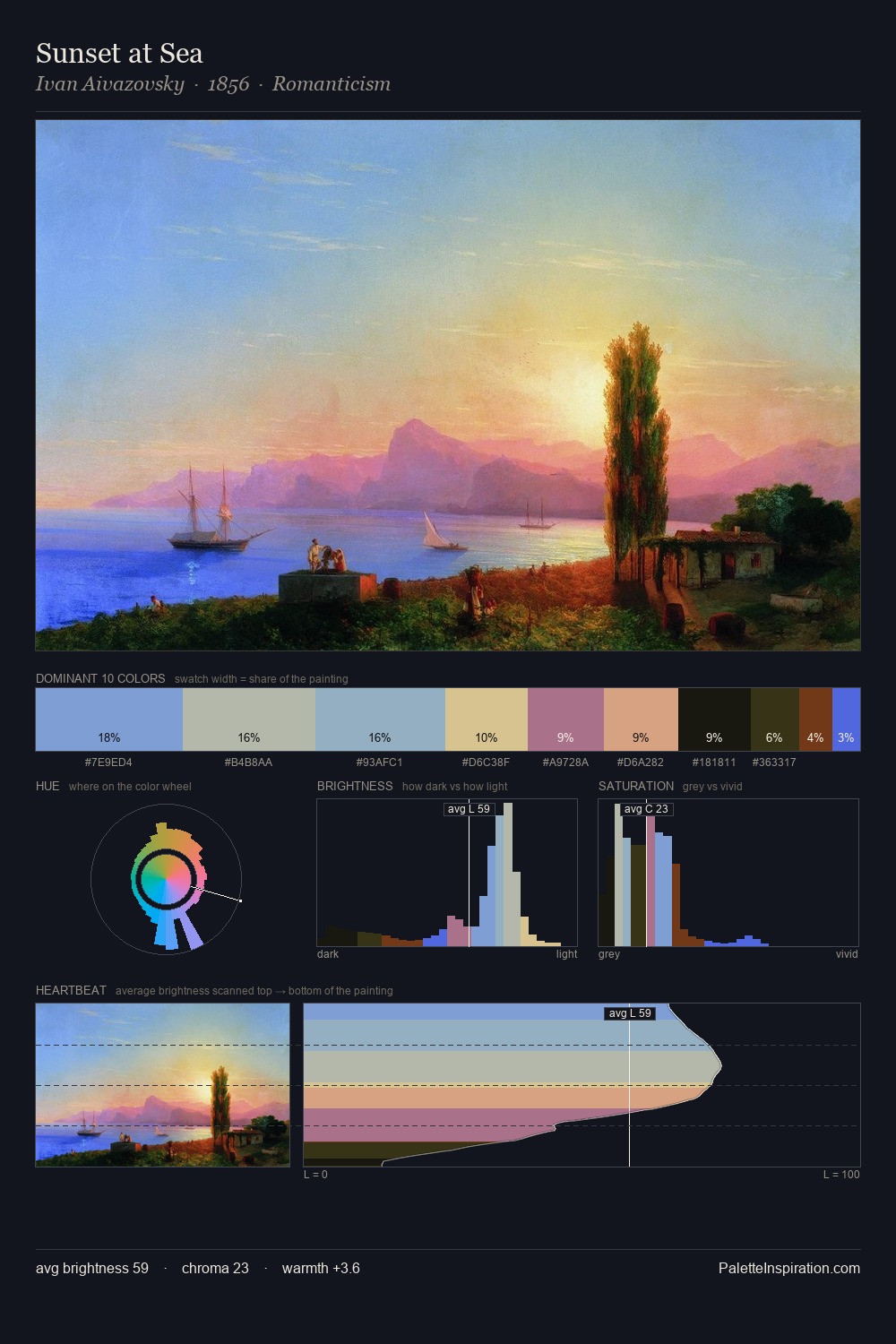Screen dimensions: 896x1344
Task: Click 'warmth +3.6' in the footer
Action: pyautogui.click(x=321, y=1268)
